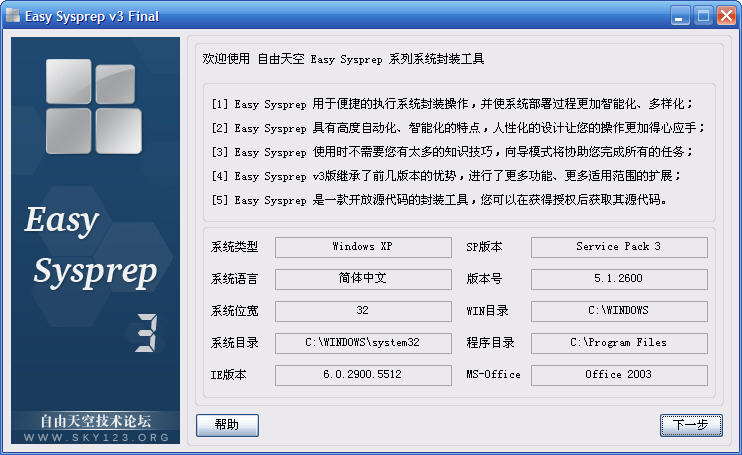Image resolution: width=742 pixels, height=455 pixels.
Task: Click the 下一步 (Next) button
Action: [x=690, y=425]
